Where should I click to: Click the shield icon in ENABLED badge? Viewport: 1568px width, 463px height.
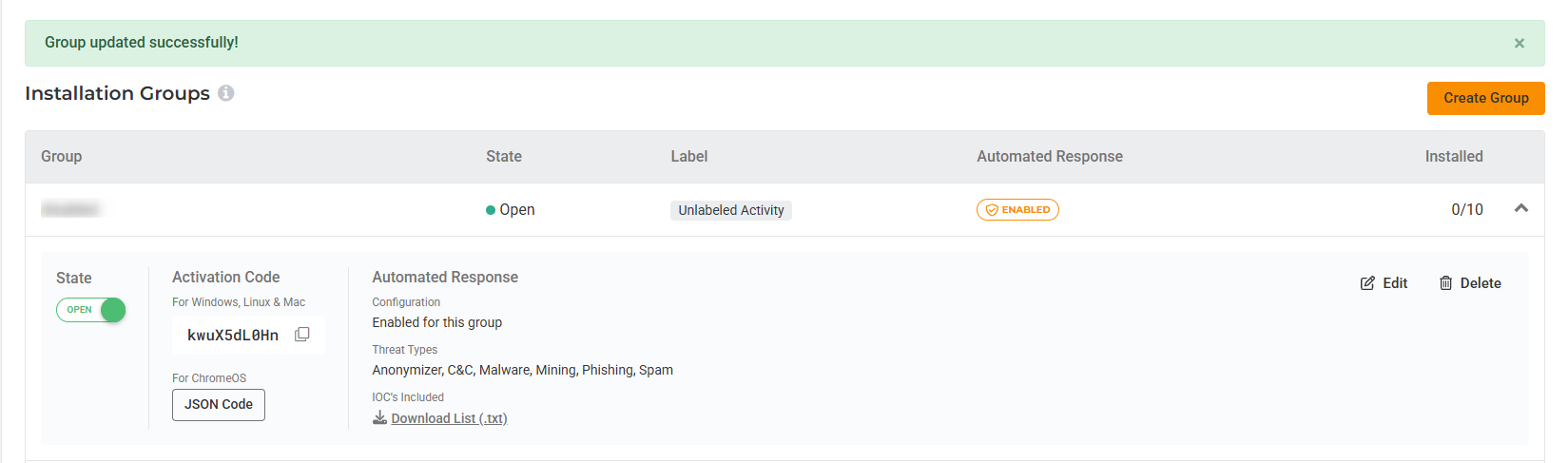992,210
